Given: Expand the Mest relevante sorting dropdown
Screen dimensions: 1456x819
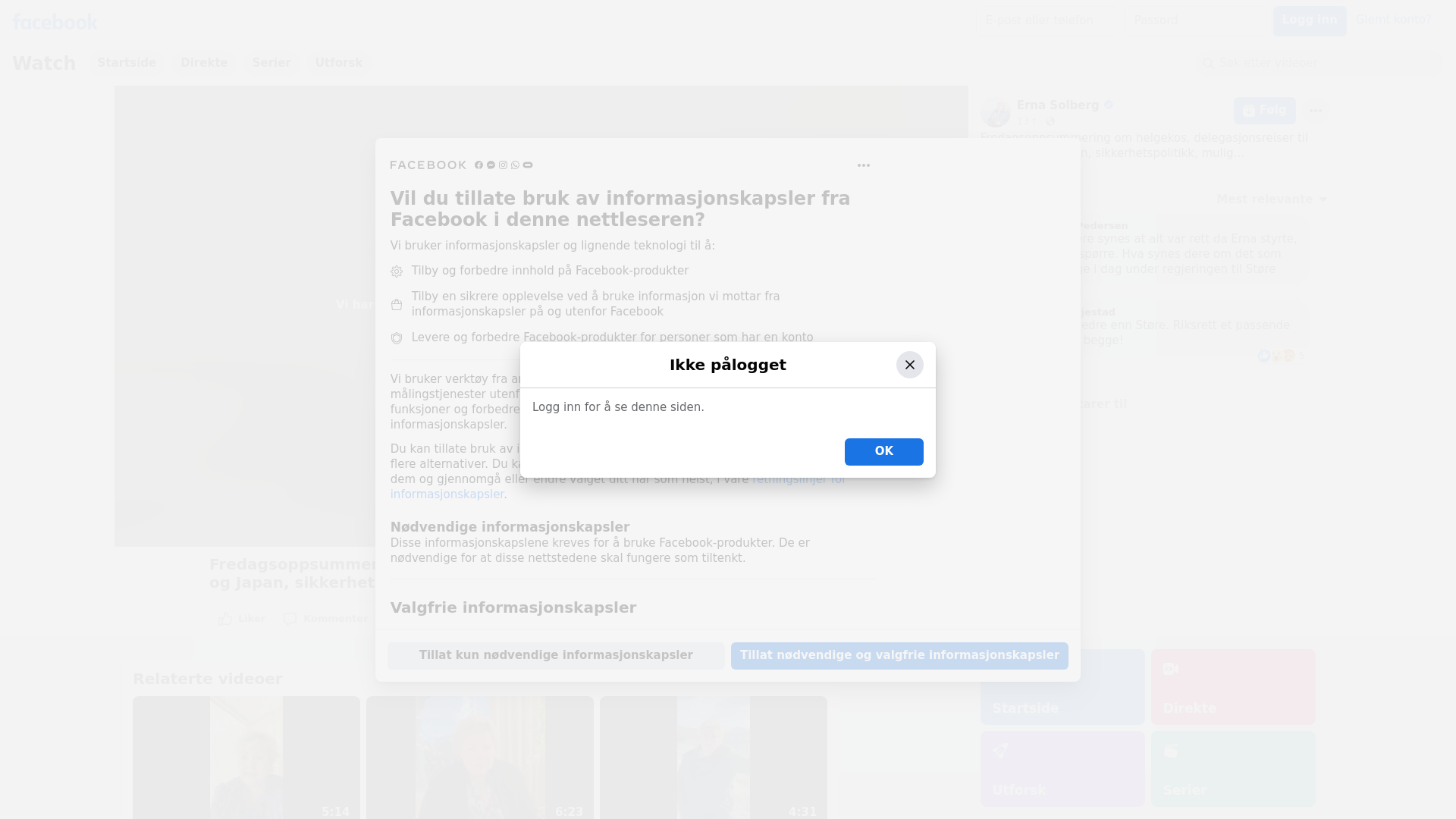Looking at the screenshot, I should tap(1272, 199).
